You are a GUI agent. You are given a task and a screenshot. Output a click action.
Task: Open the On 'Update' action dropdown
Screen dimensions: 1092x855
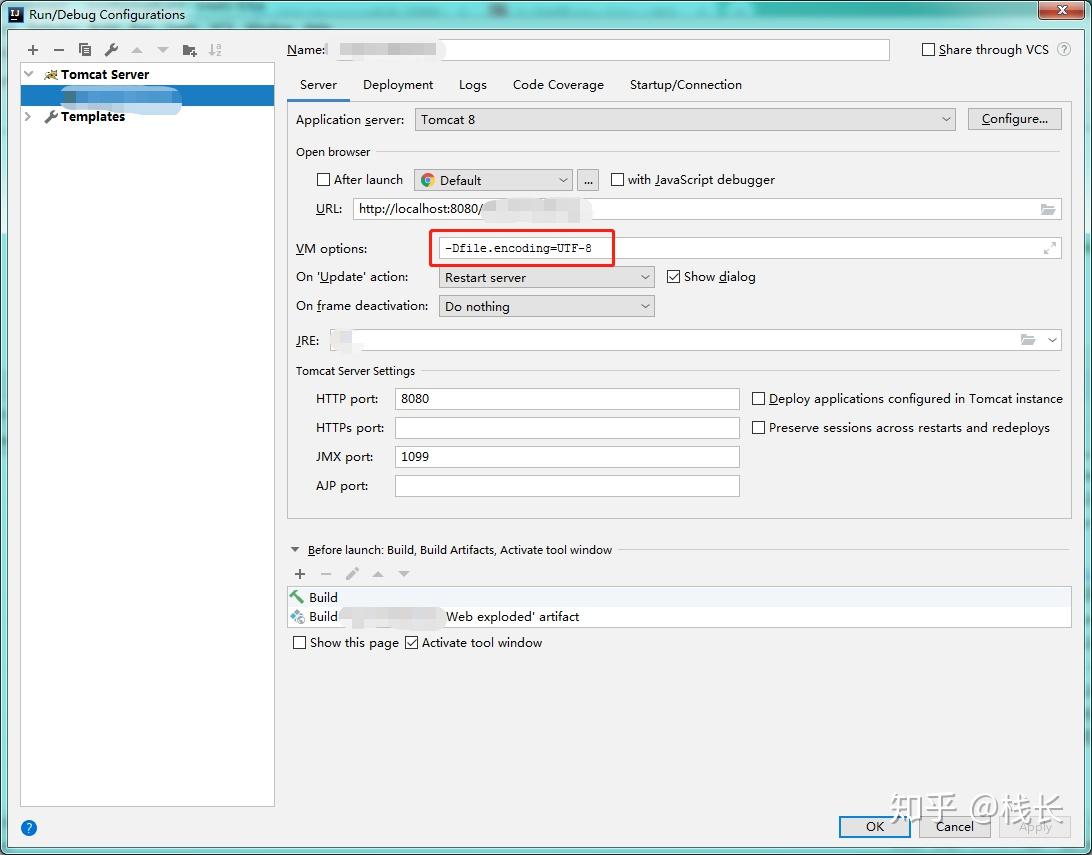pyautogui.click(x=547, y=277)
